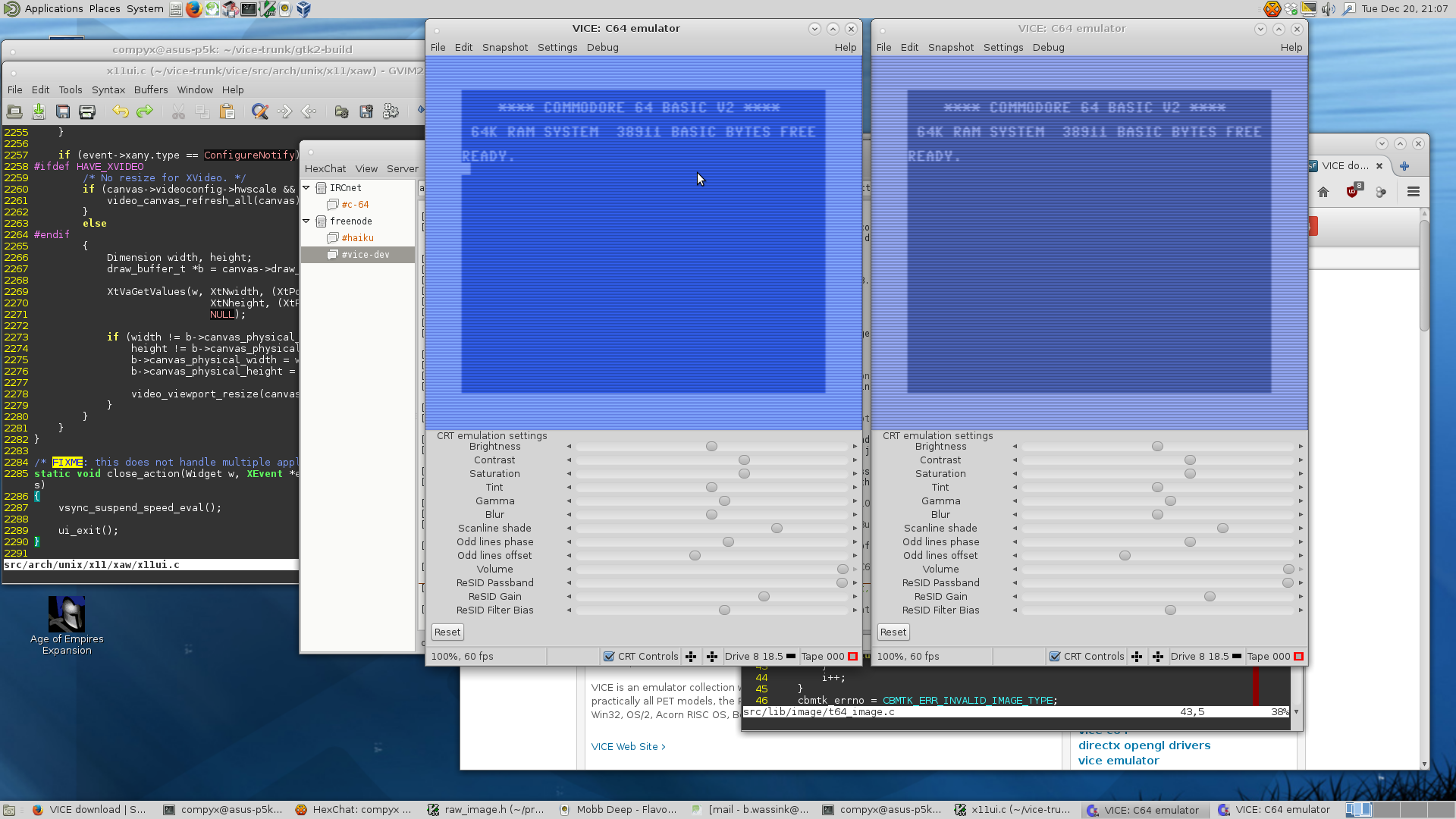The width and height of the screenshot is (1456, 819).
Task: Click the Tint right arrow in right VICE window
Action: [1301, 488]
